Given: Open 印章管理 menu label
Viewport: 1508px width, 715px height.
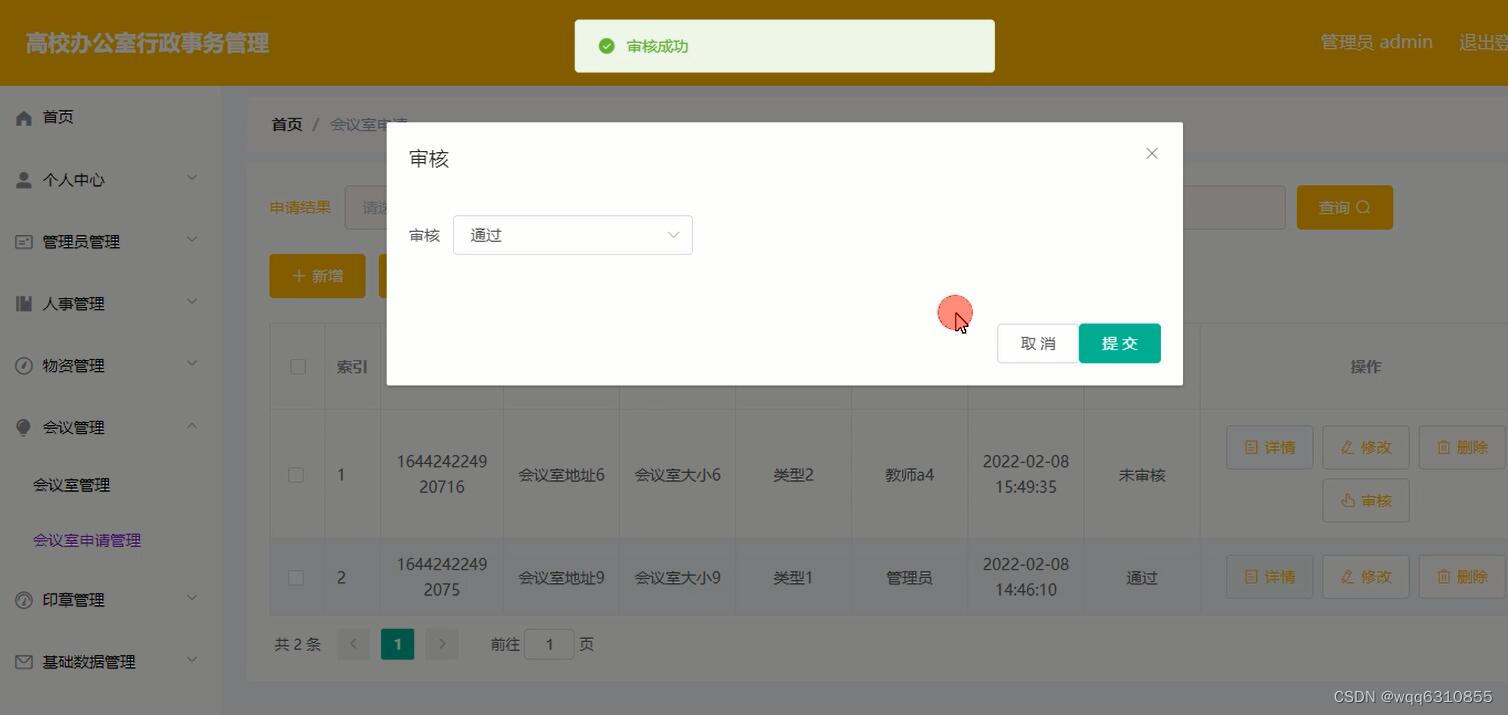Looking at the screenshot, I should coord(73,600).
